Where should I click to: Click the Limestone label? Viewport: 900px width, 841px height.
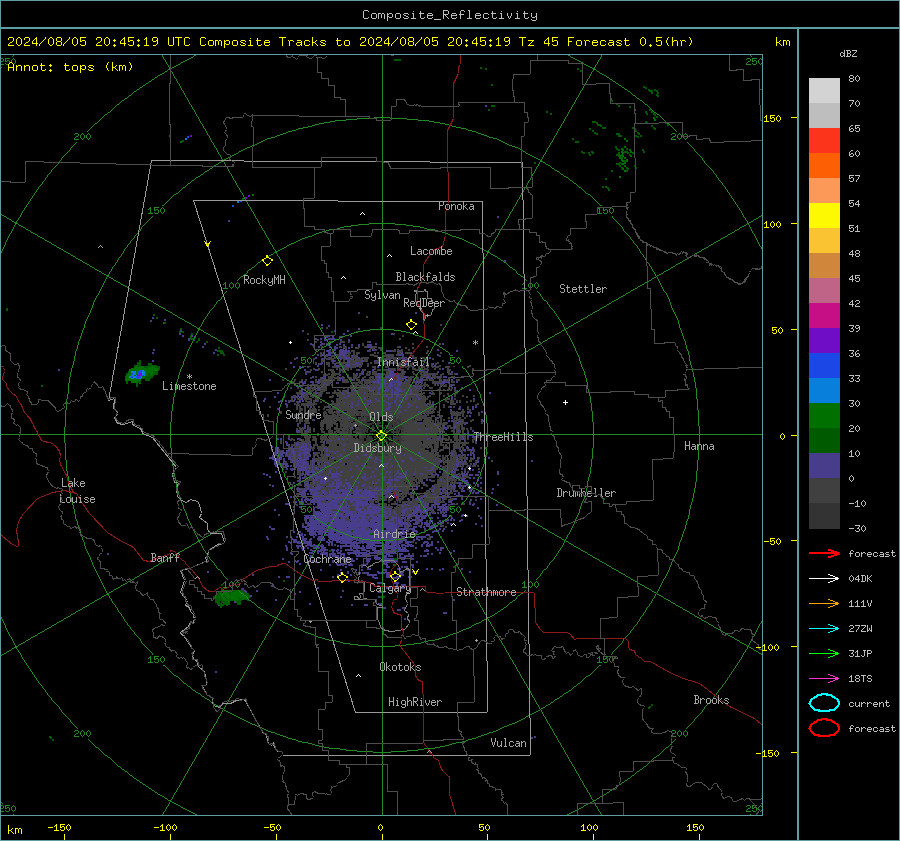click(189, 386)
